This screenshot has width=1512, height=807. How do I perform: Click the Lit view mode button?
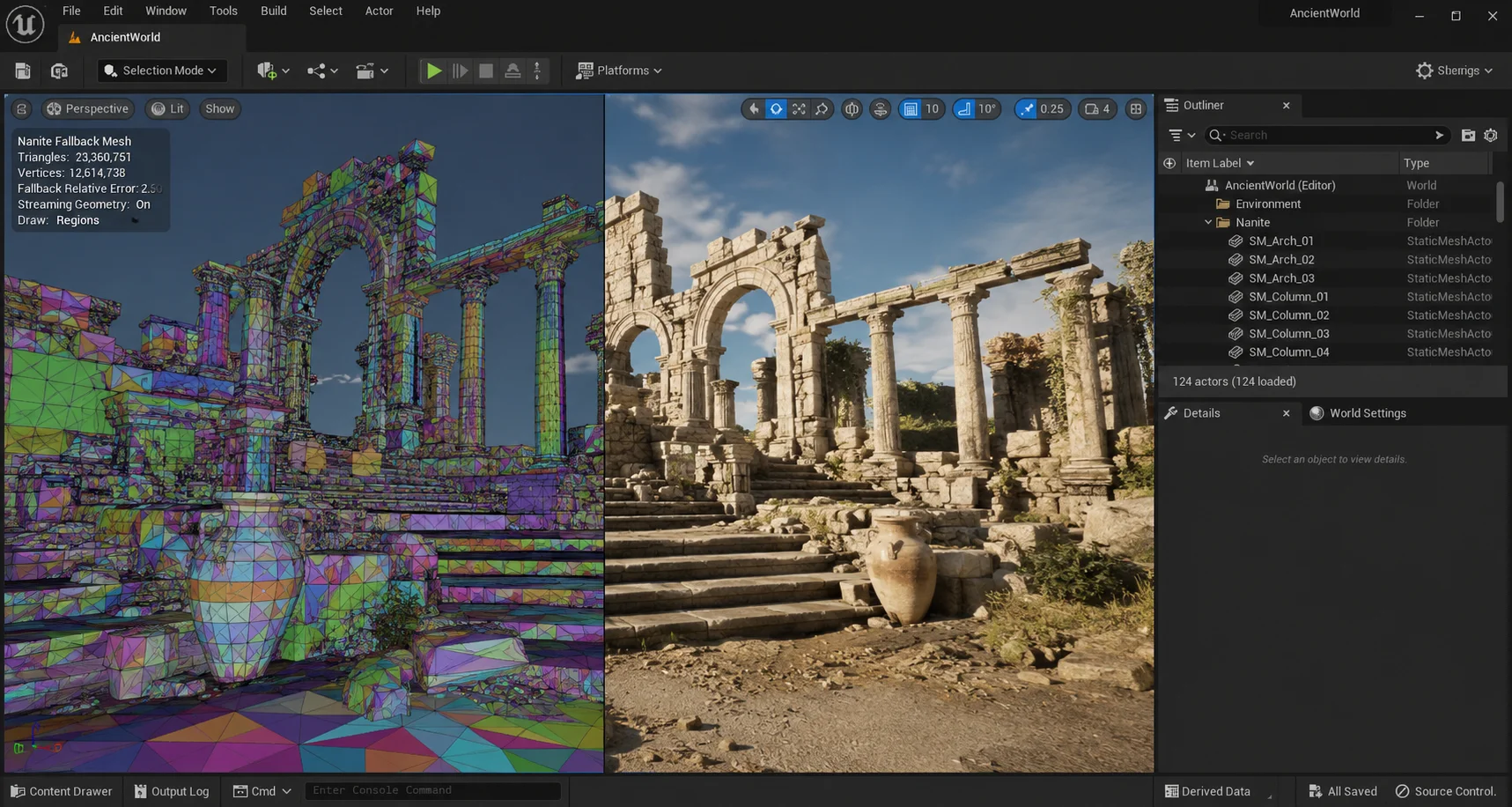pos(167,108)
